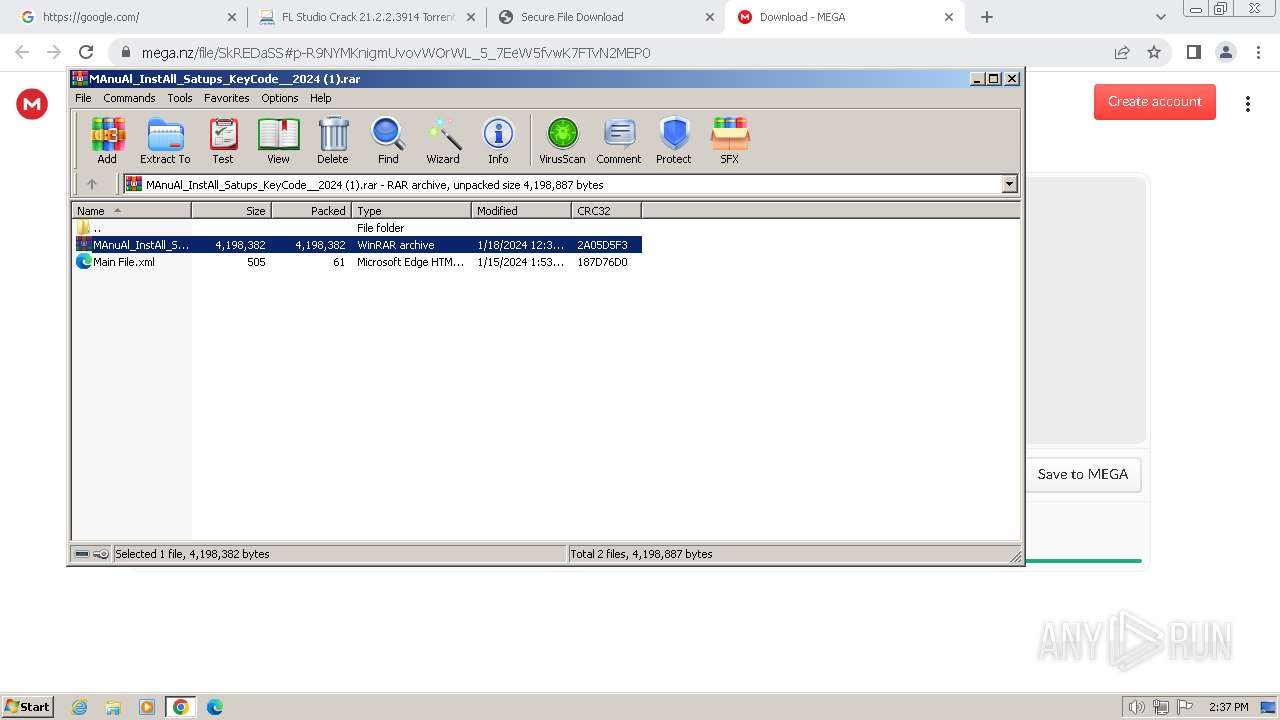Click Create account button
The width and height of the screenshot is (1280, 720).
[1155, 101]
